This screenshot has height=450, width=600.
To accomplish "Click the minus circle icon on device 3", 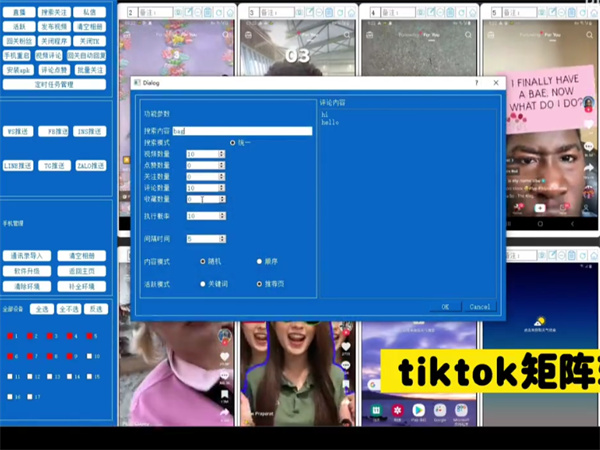I will click(319, 12).
